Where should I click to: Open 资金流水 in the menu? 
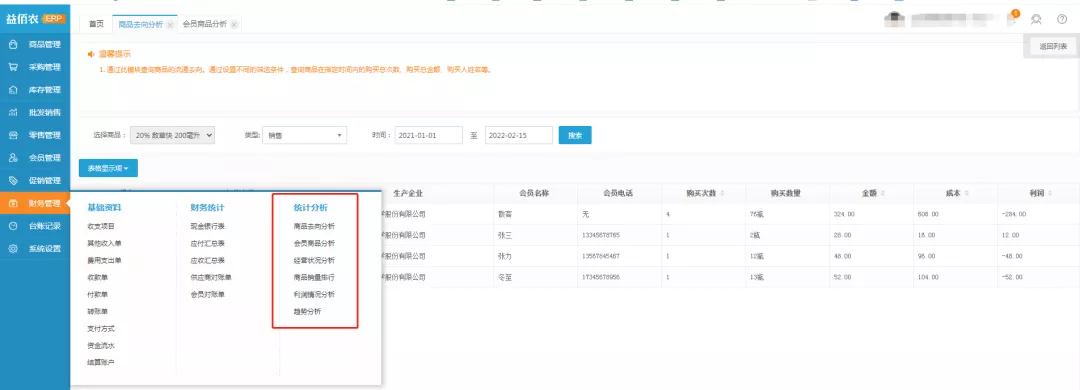point(101,346)
